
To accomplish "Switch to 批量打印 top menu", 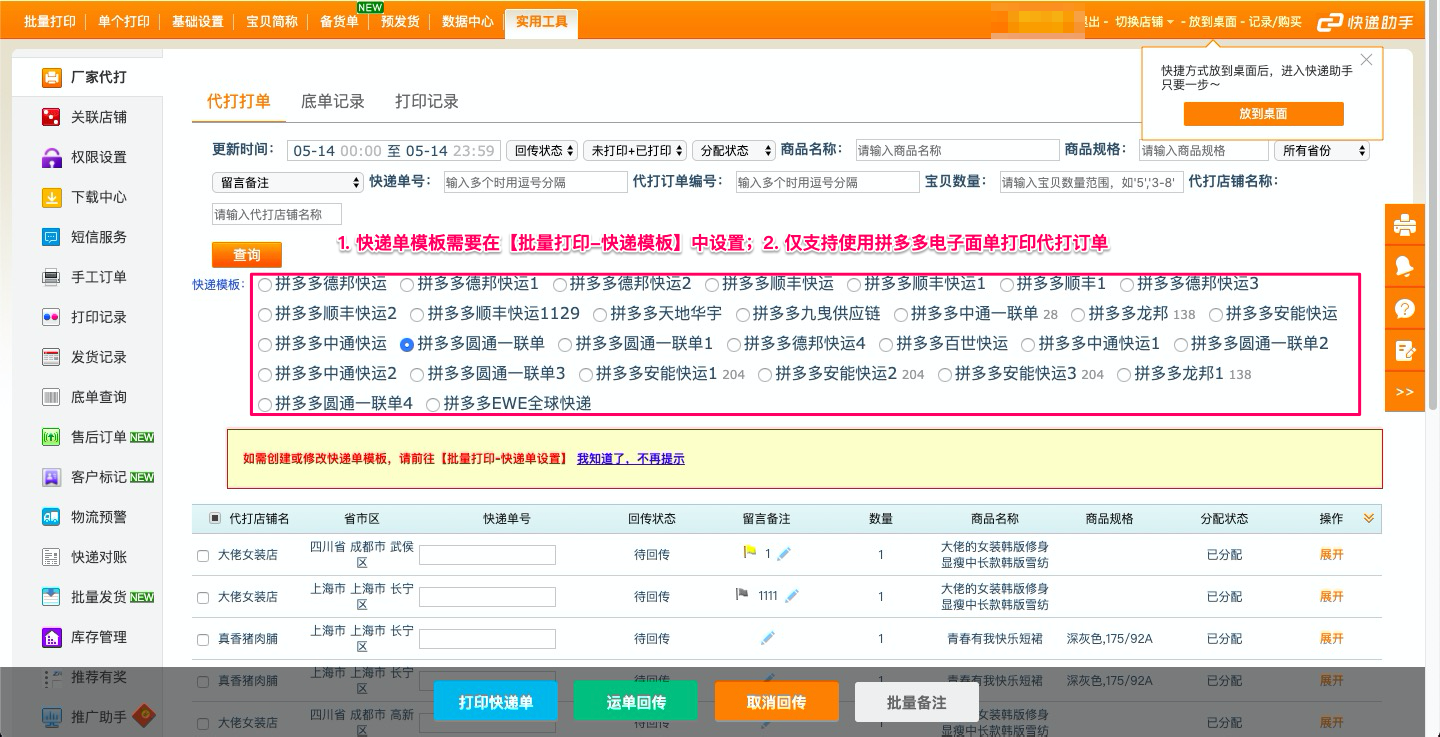I will 49,21.
